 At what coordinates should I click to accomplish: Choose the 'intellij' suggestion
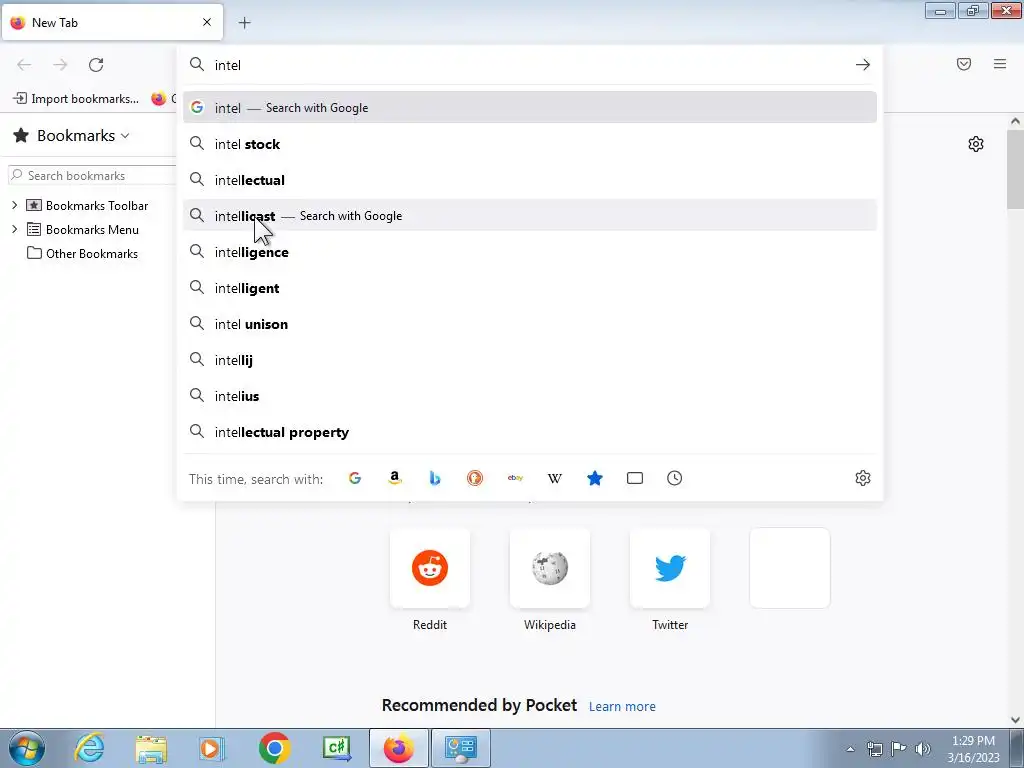coord(530,360)
